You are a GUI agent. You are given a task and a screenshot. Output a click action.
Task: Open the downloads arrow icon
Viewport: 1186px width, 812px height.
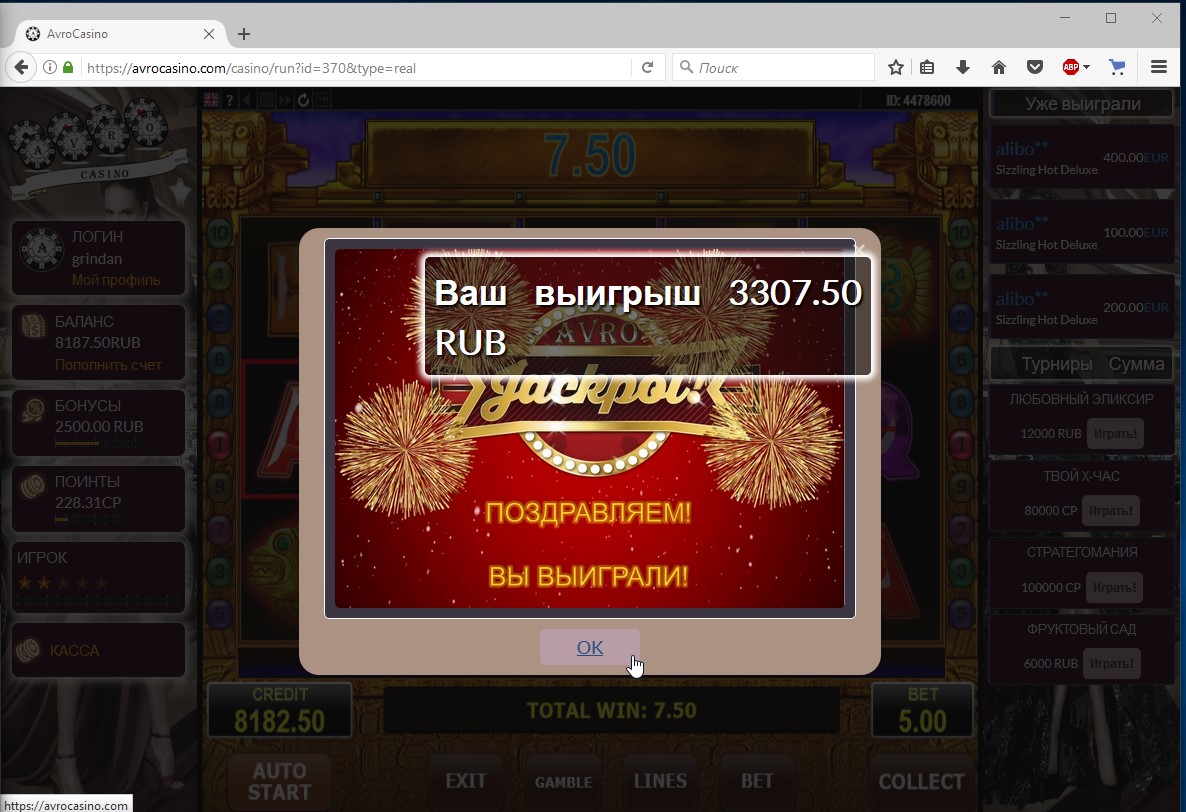(962, 67)
